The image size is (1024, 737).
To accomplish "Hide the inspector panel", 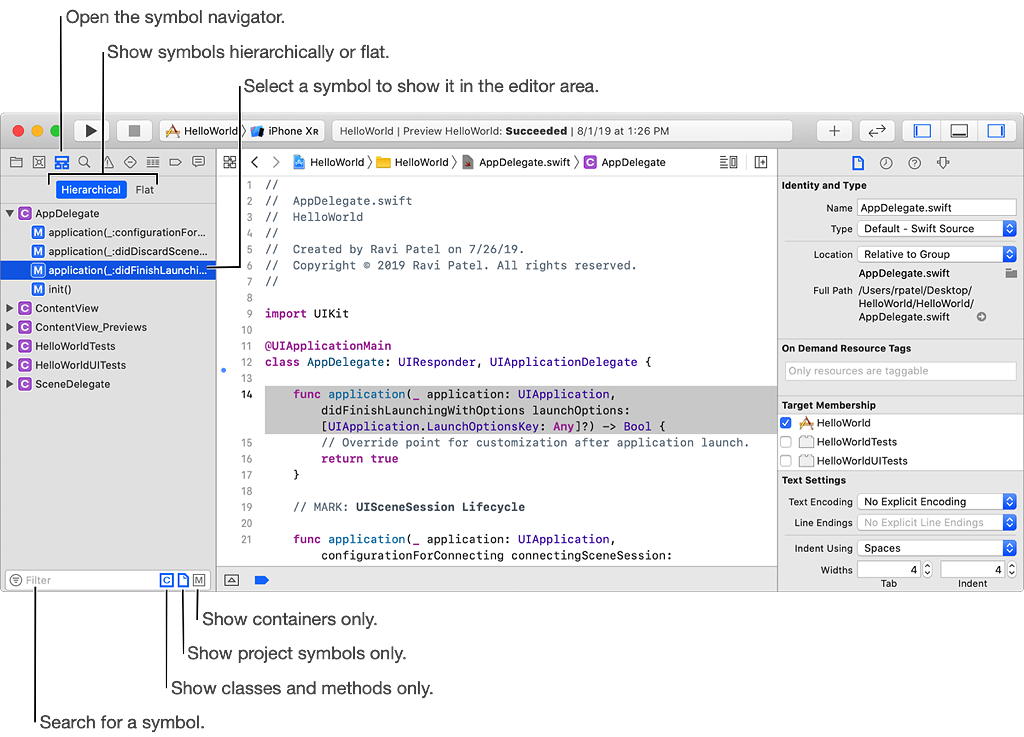I will click(996, 131).
